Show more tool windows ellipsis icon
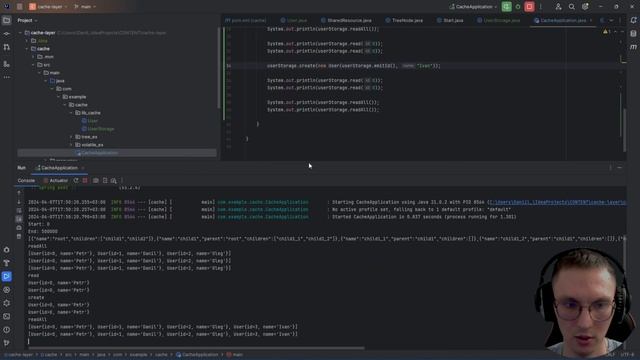 tap(7, 77)
